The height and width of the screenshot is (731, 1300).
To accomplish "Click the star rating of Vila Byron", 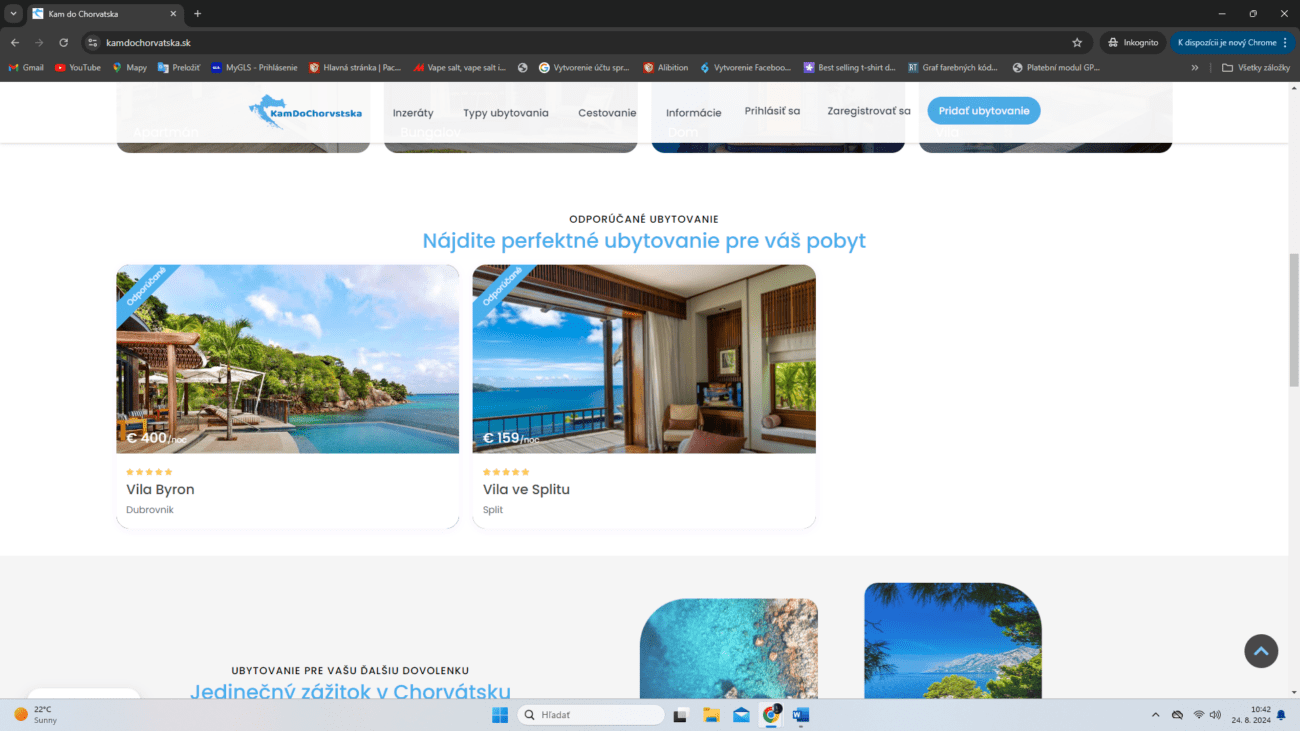I will click(149, 472).
